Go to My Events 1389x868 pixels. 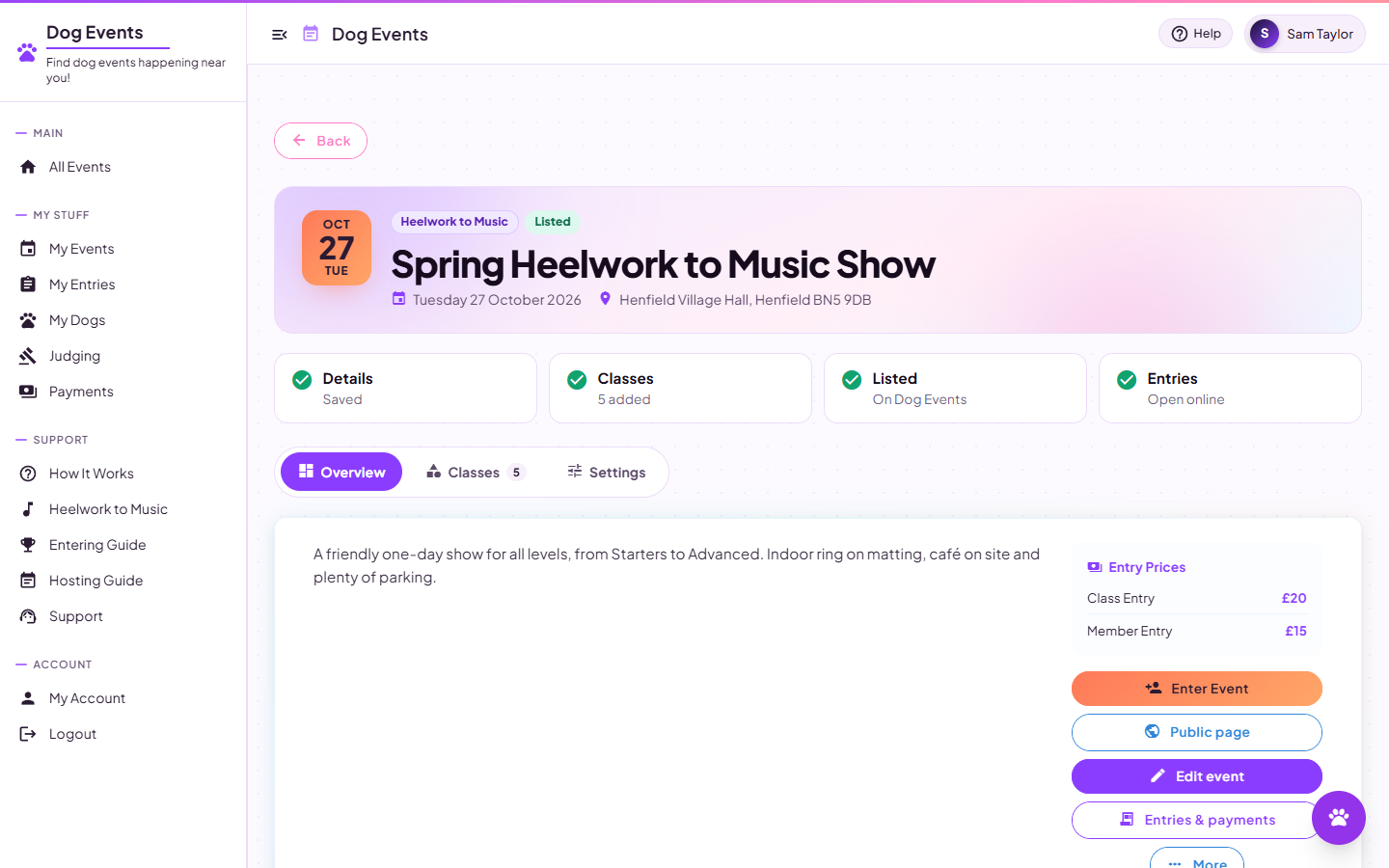coord(123,249)
